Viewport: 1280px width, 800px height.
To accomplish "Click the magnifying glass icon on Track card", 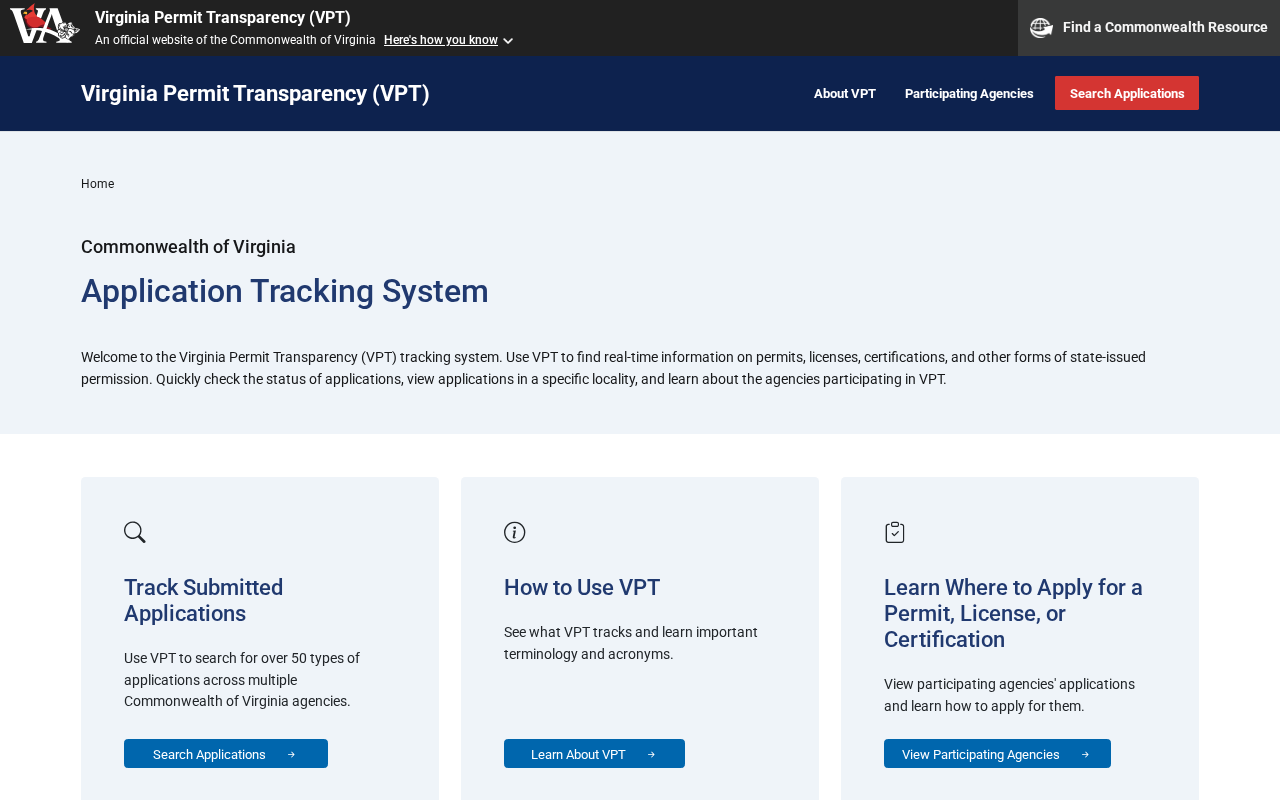I will coord(135,532).
